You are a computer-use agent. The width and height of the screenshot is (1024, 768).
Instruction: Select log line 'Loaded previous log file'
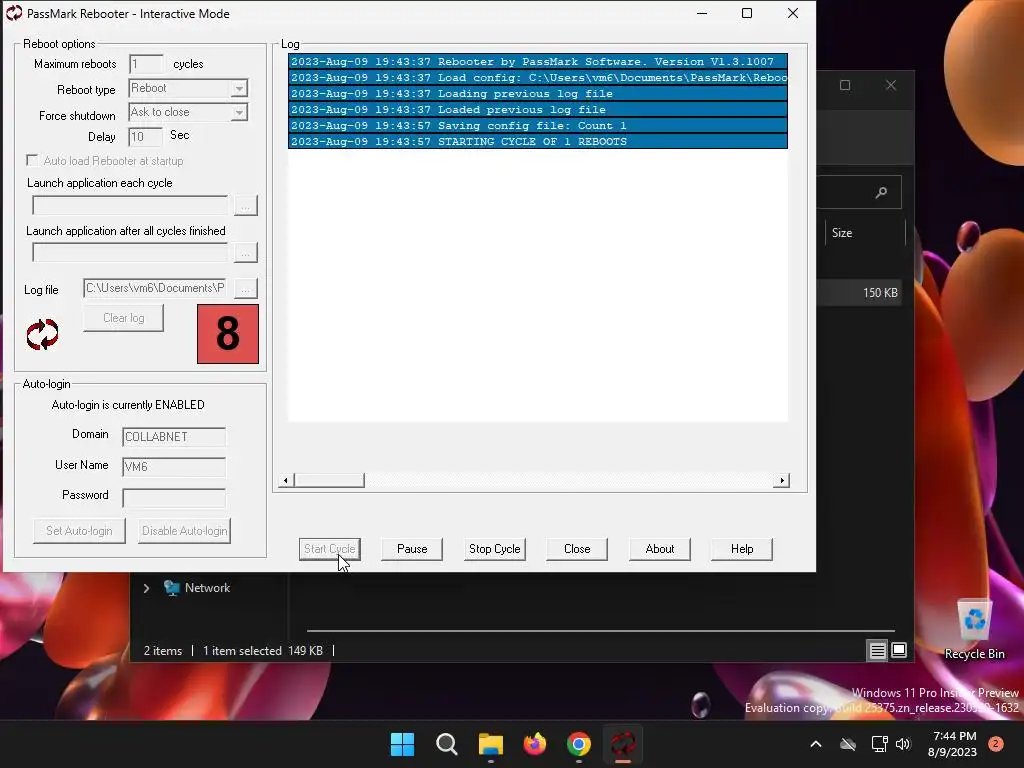point(538,110)
